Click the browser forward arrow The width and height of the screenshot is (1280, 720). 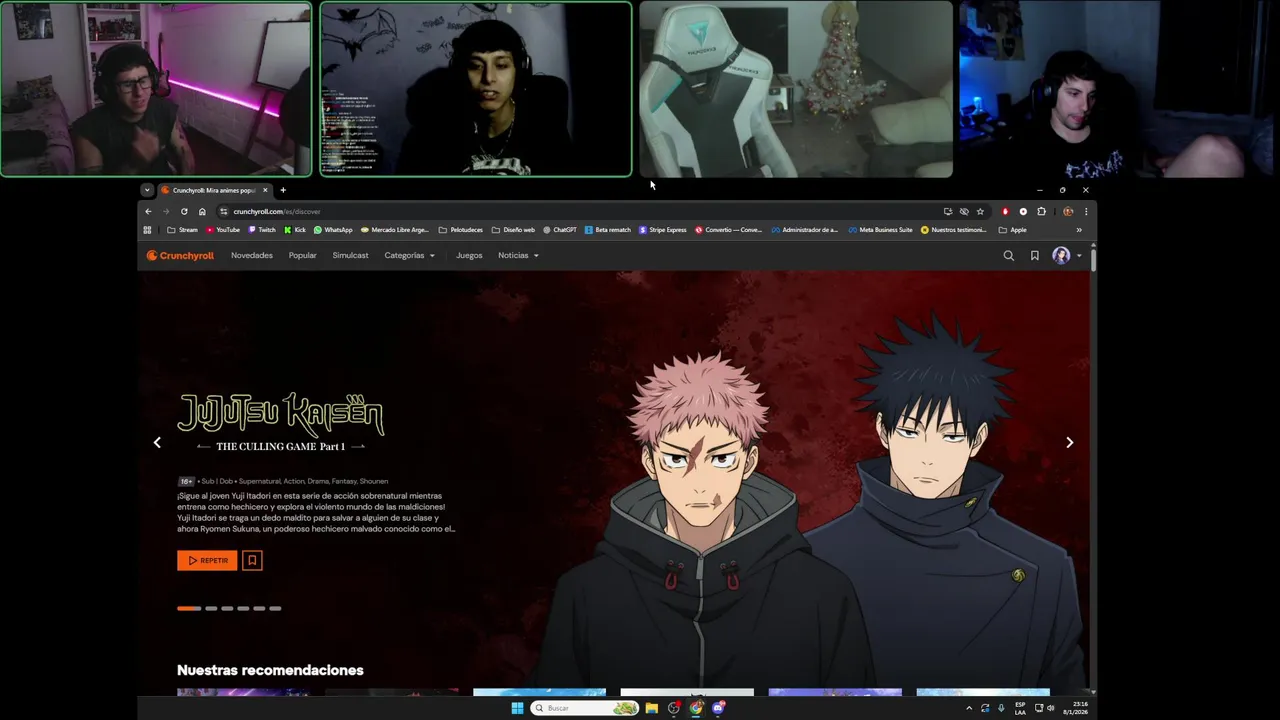166,211
